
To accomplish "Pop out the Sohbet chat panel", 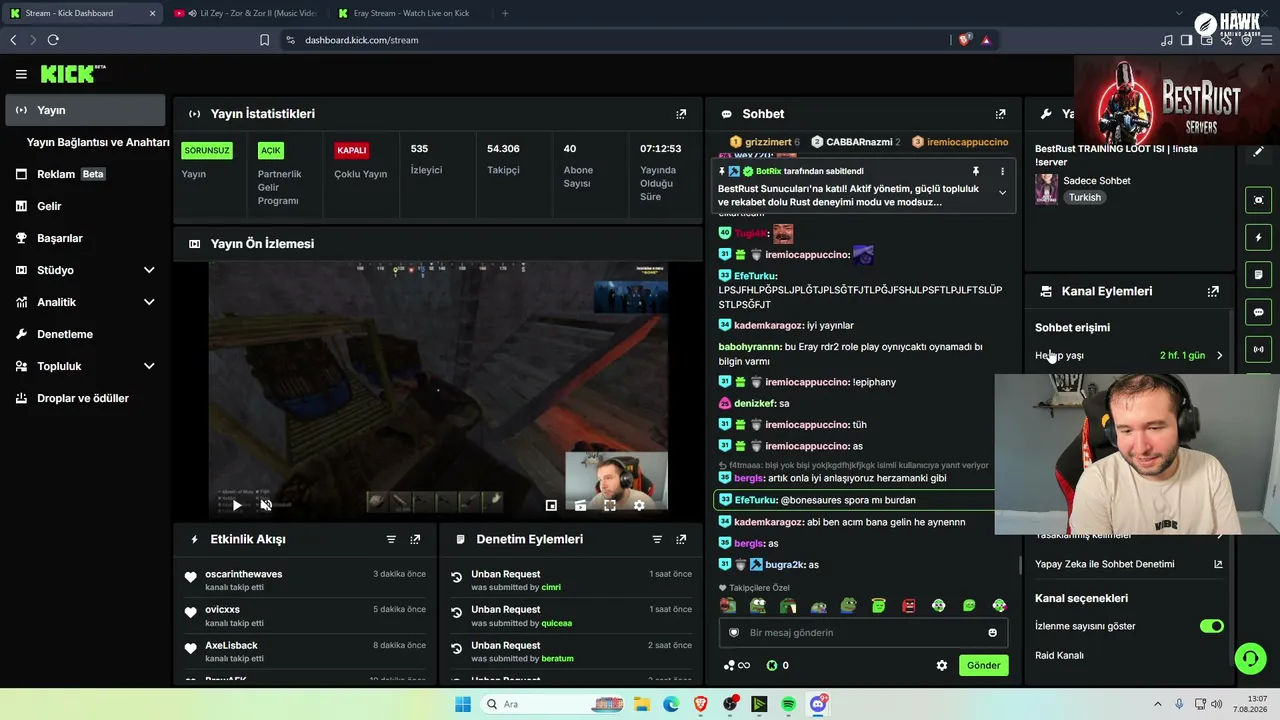I will point(1000,114).
